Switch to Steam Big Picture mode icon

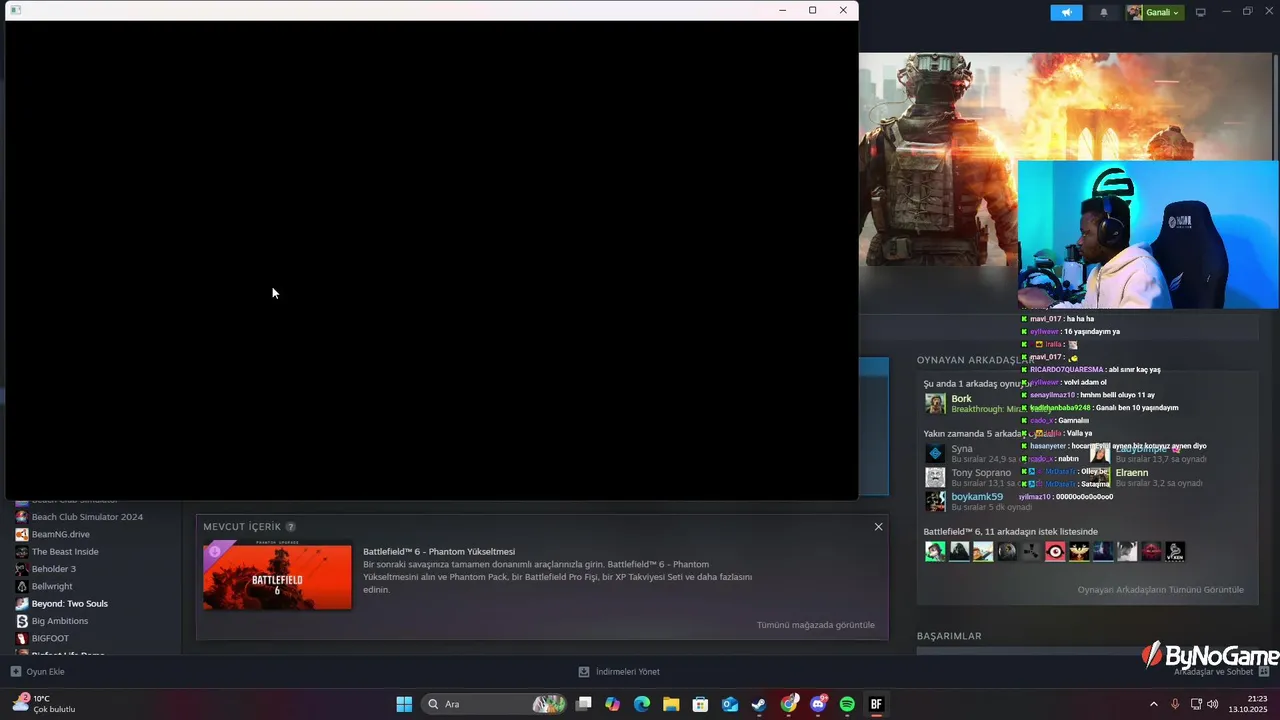[x=1201, y=13]
